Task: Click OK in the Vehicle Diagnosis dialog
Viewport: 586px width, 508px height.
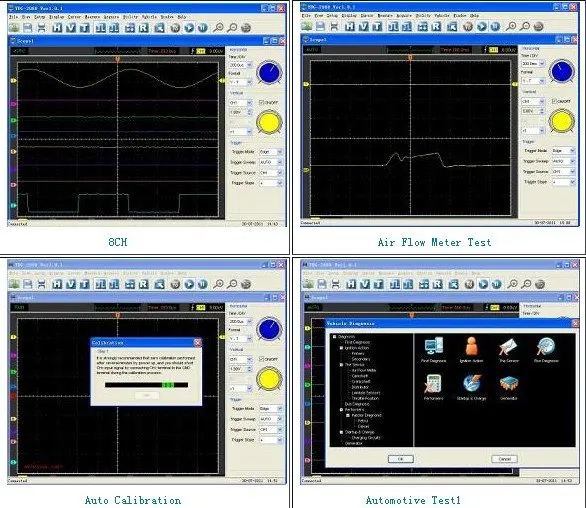Action: coord(400,459)
